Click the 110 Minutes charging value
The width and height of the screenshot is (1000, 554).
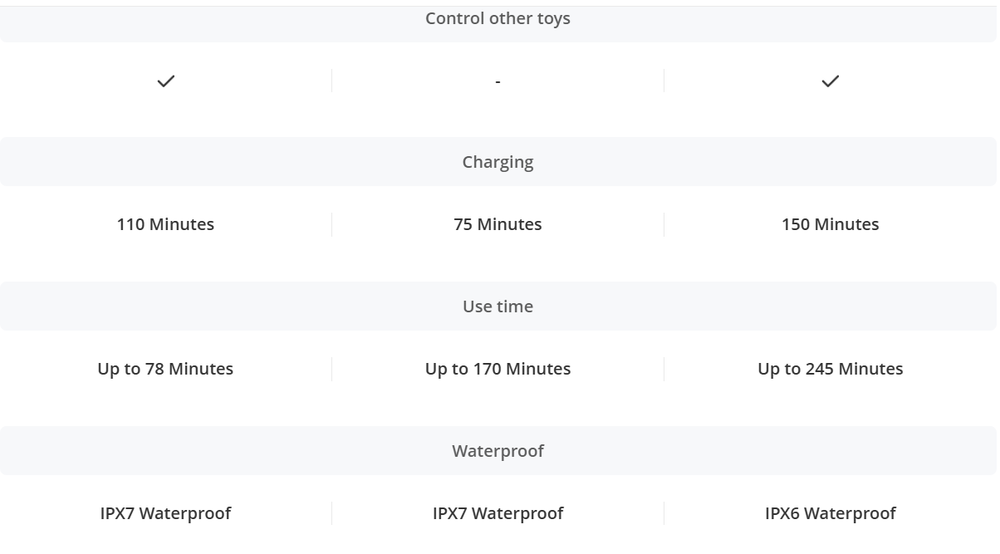point(166,225)
